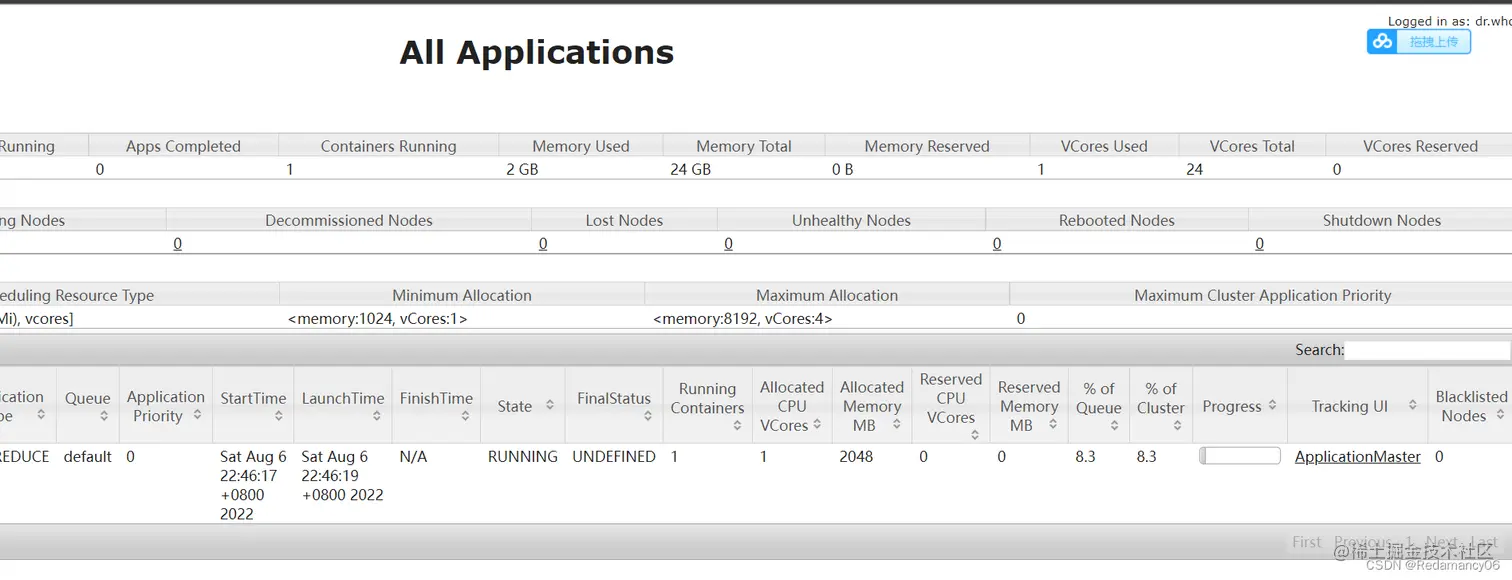Viewport: 1512px width, 580px height.
Task: Click the VCores Used header
Action: tap(1104, 146)
